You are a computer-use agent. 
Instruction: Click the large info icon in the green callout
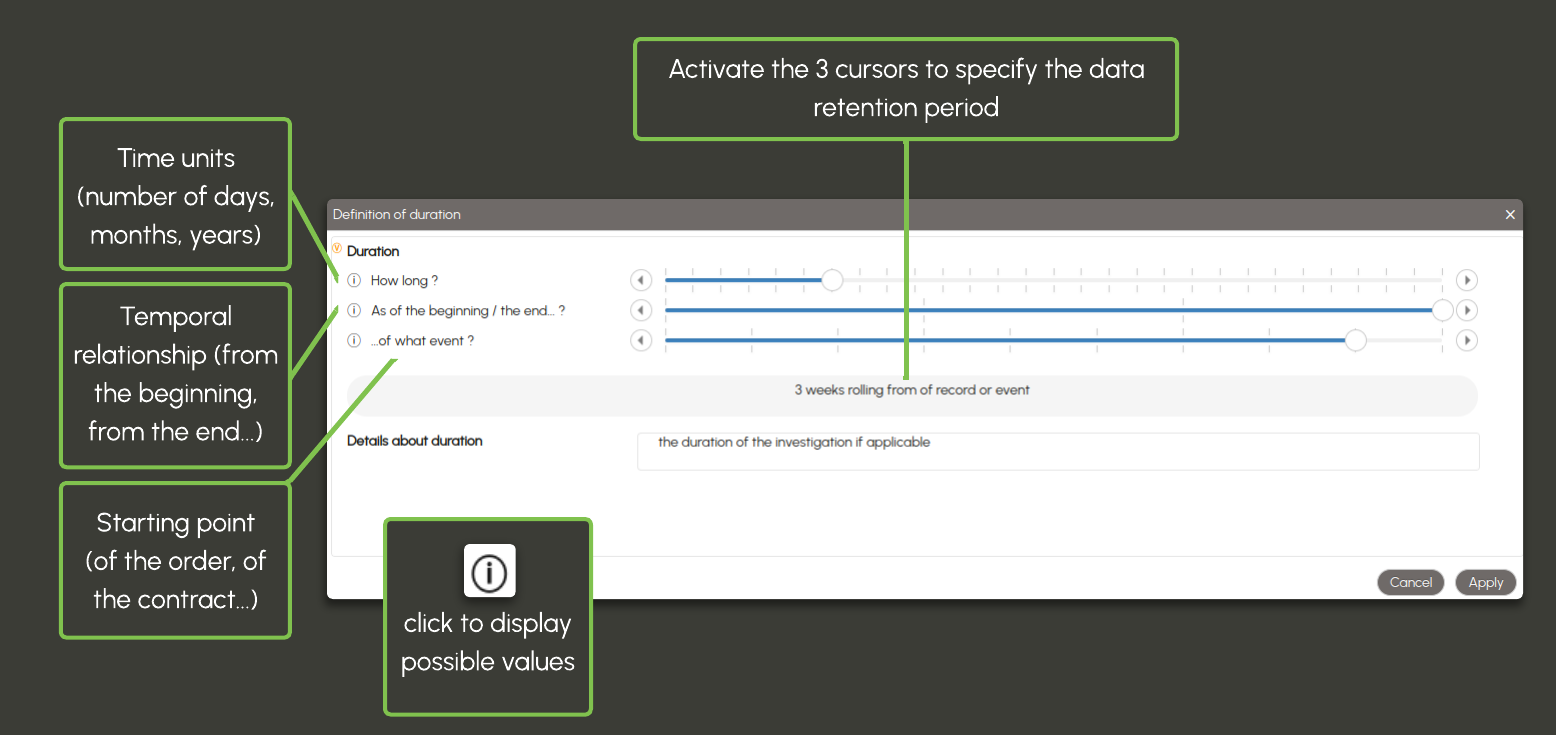pos(490,571)
